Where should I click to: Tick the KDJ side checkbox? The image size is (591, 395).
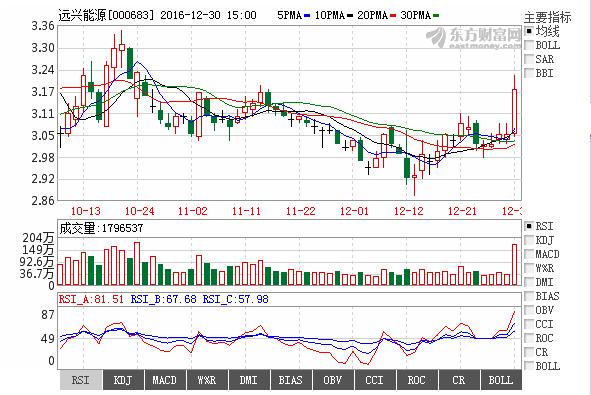tap(530, 240)
